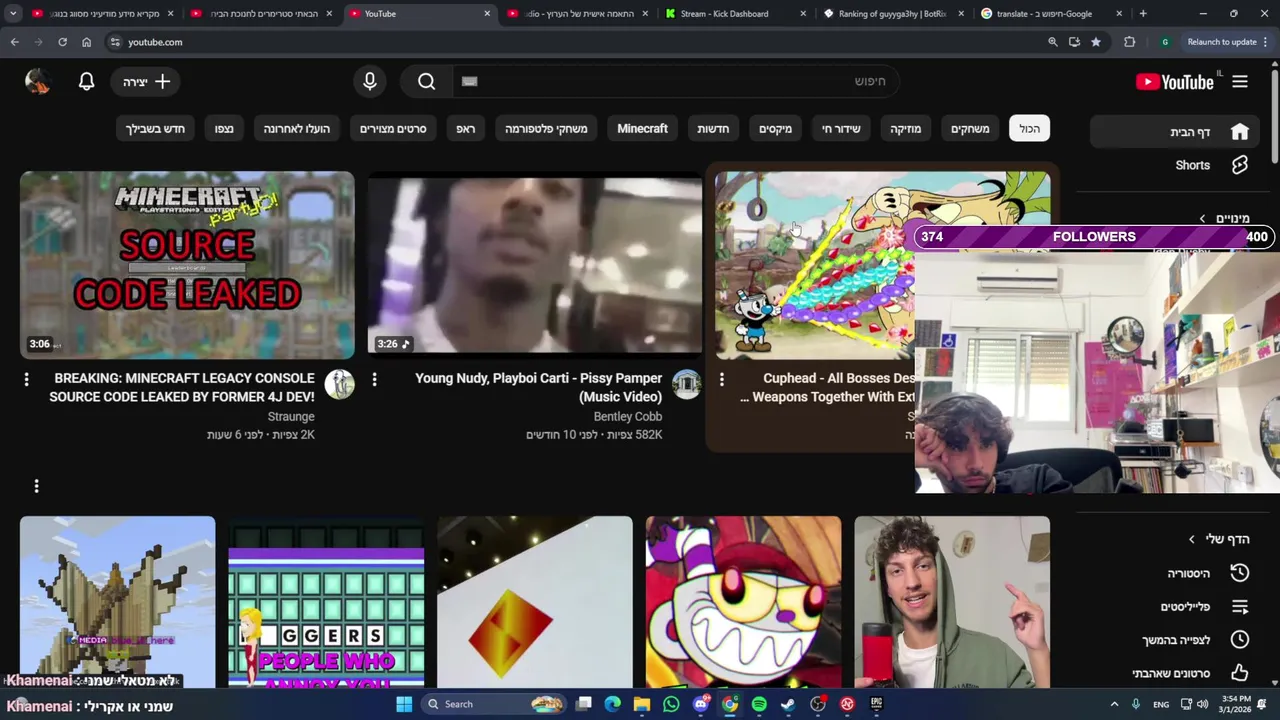Open the on-screen keyboard icon in search
This screenshot has height=720, width=1280.
click(x=470, y=82)
